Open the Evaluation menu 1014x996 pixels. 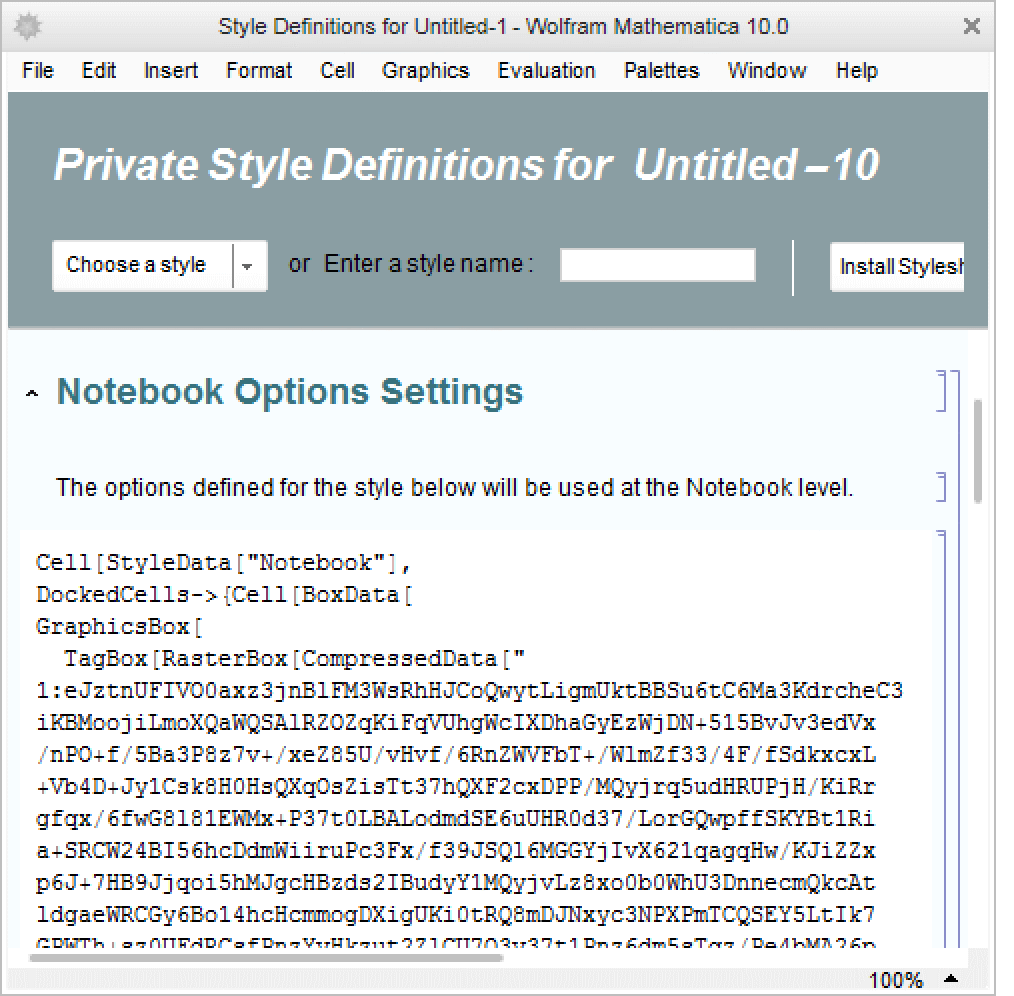tap(546, 71)
